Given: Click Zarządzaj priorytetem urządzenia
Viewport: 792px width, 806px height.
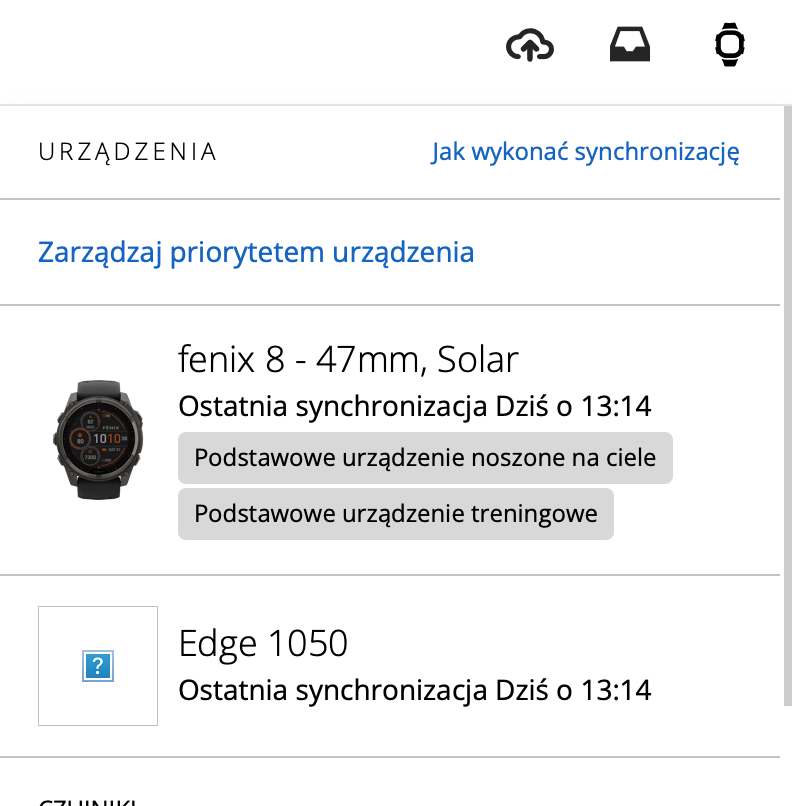Looking at the screenshot, I should pyautogui.click(x=256, y=252).
